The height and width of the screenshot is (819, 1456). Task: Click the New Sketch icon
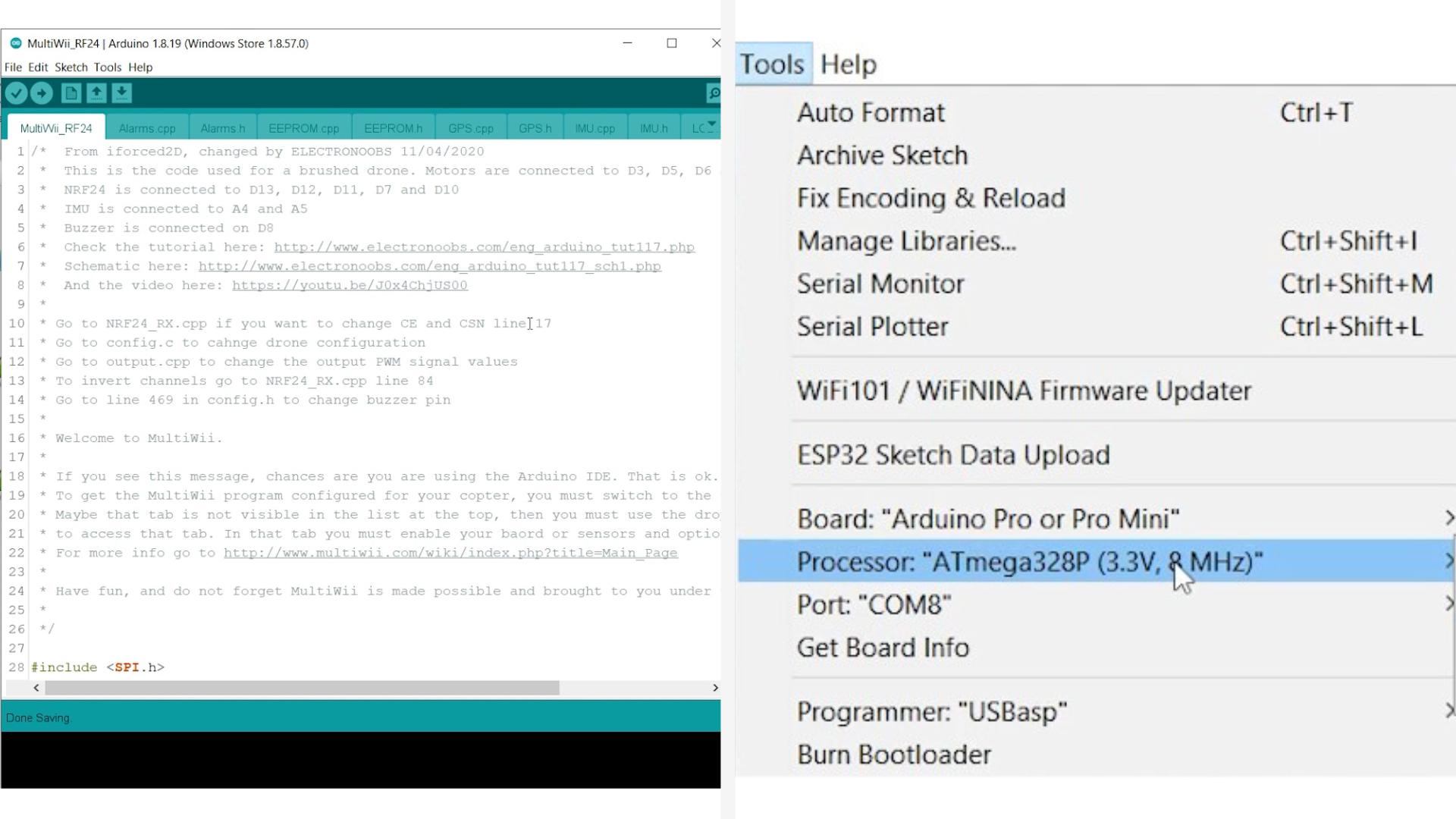pos(70,92)
